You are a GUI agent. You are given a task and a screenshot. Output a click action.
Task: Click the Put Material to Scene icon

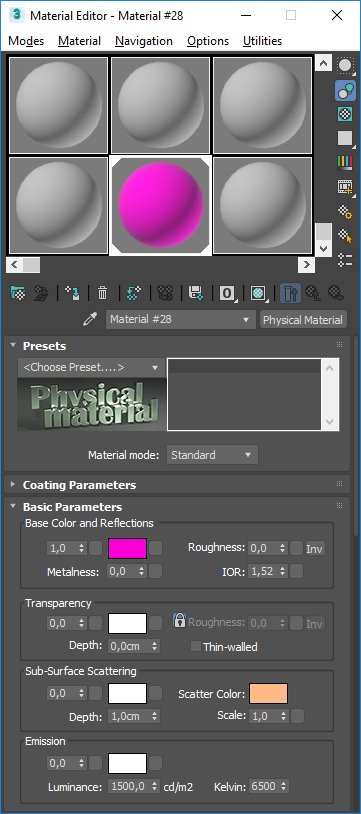[41, 293]
